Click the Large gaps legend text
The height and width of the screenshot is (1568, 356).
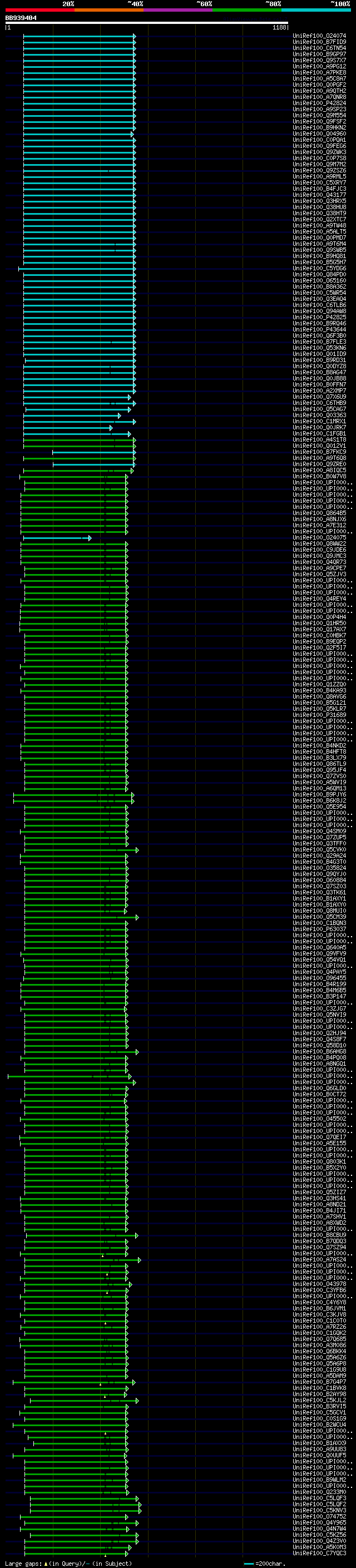pyautogui.click(x=68, y=1563)
